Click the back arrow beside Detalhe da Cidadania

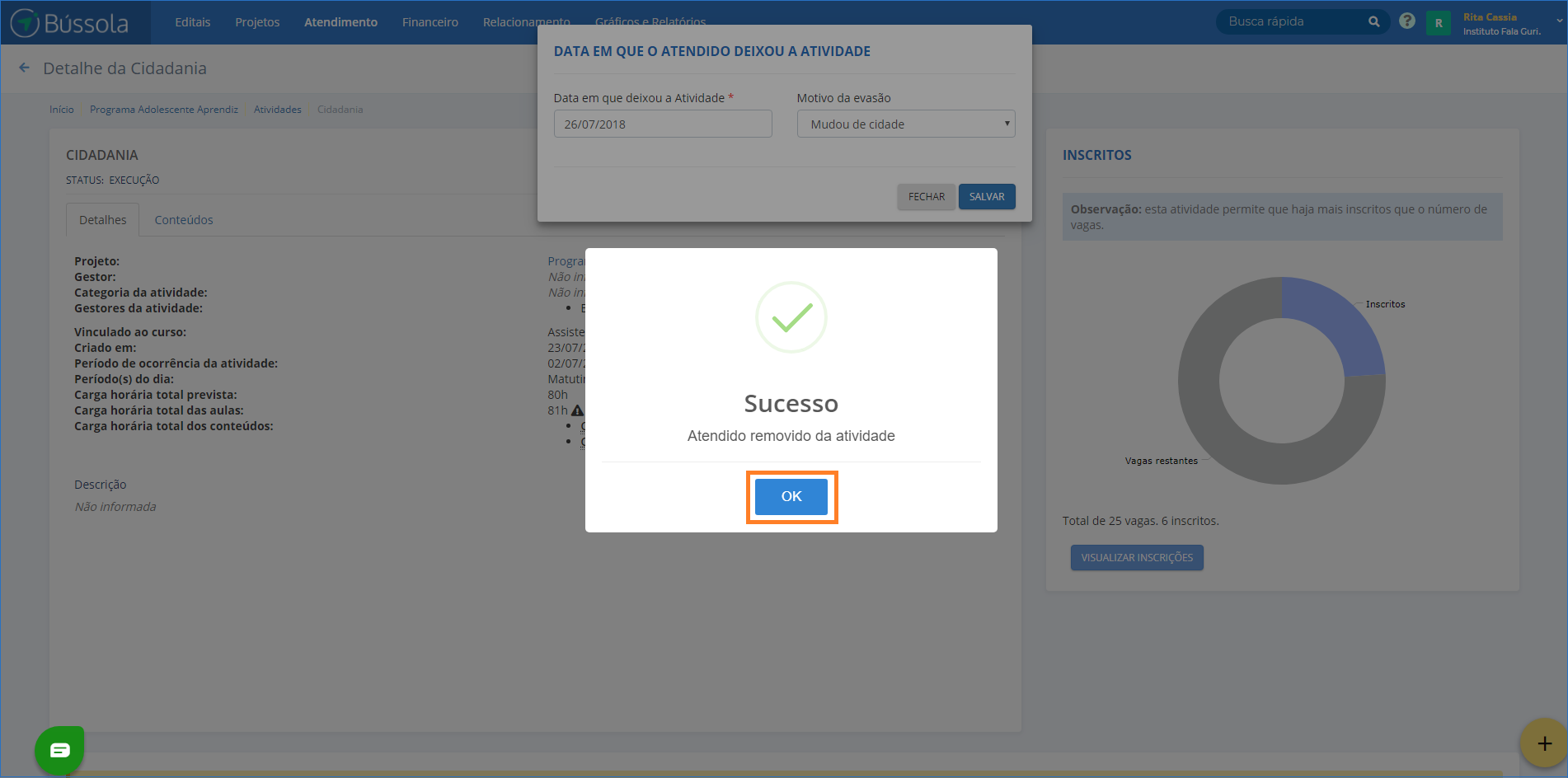pos(24,68)
